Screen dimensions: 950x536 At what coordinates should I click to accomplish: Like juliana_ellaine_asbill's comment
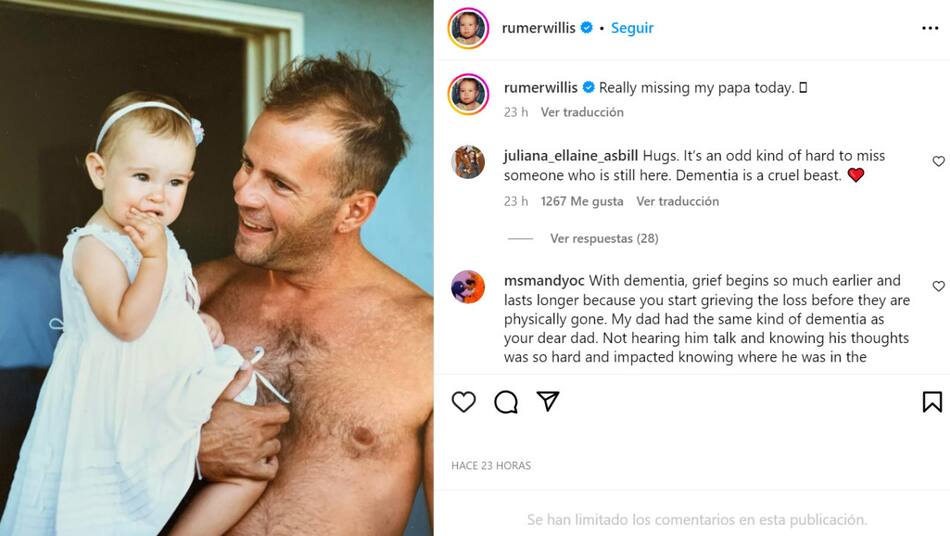click(x=938, y=161)
